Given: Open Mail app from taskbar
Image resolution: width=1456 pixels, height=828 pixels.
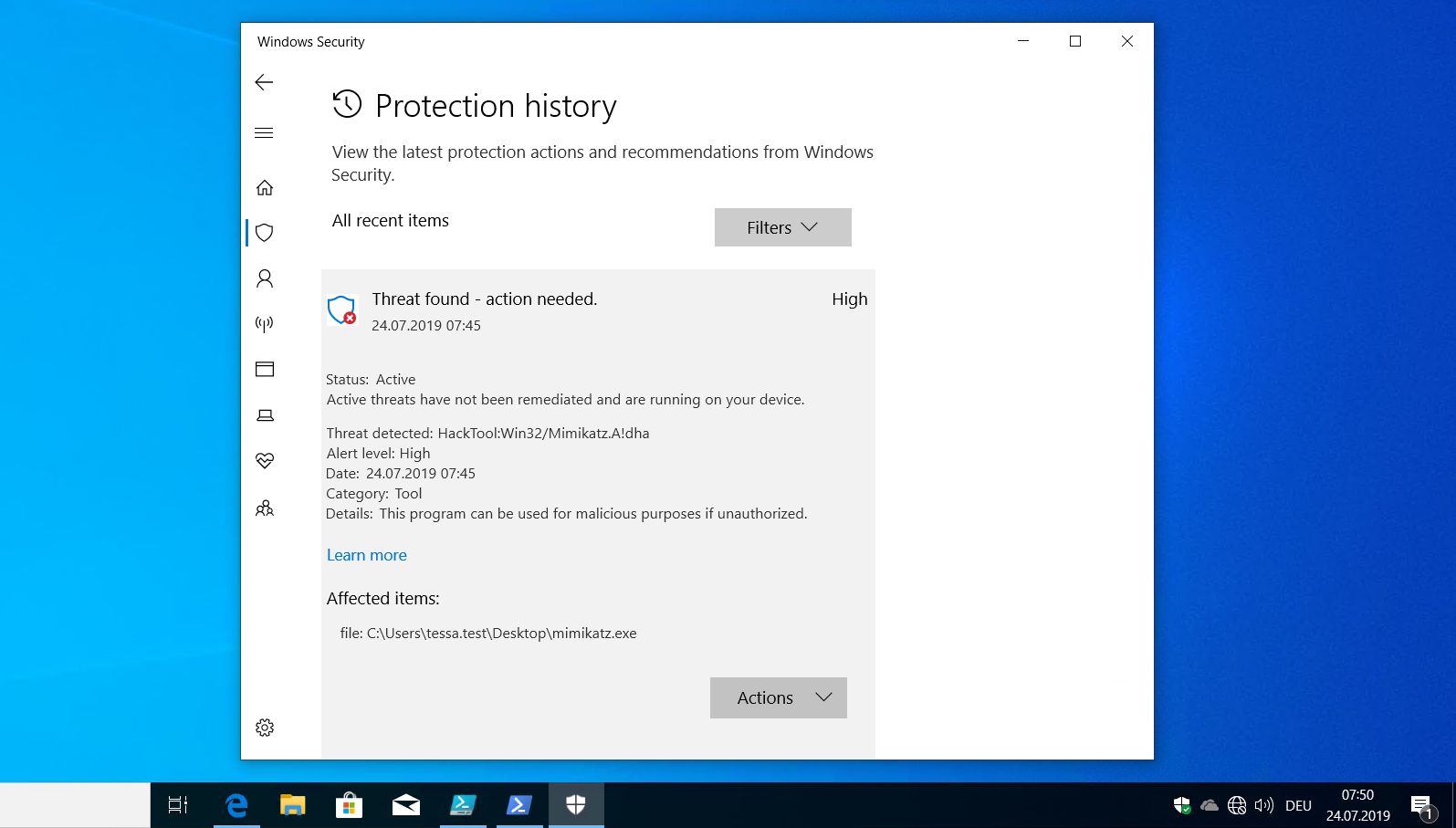Looking at the screenshot, I should tap(406, 805).
